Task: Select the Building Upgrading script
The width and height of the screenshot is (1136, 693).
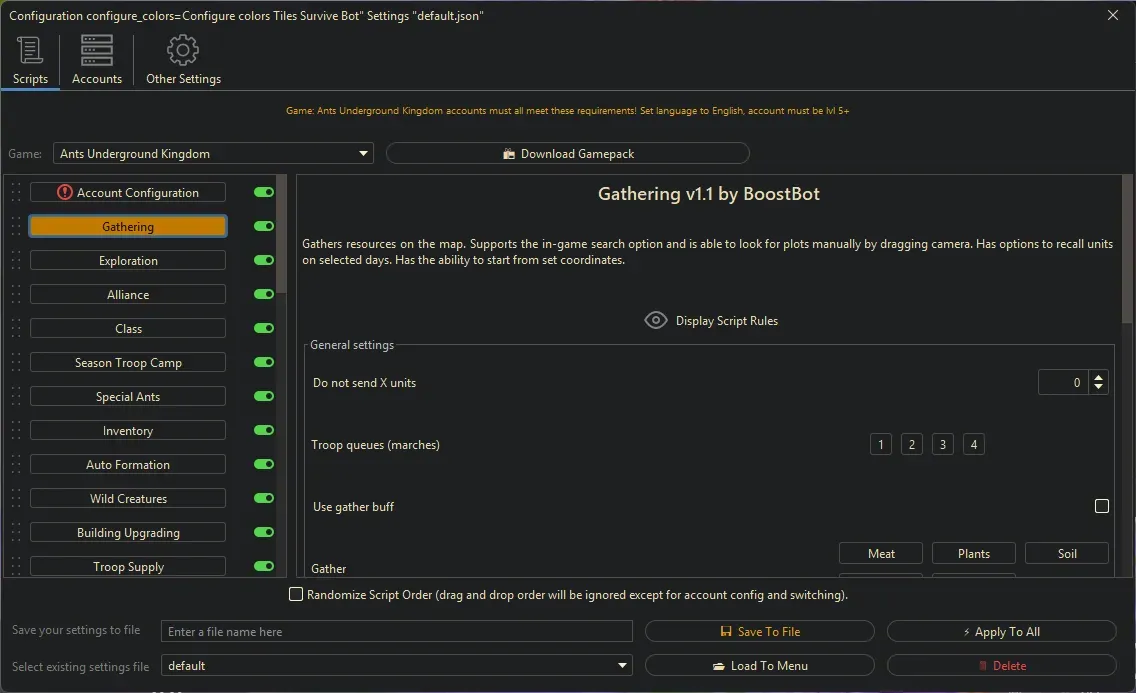Action: pyautogui.click(x=128, y=533)
